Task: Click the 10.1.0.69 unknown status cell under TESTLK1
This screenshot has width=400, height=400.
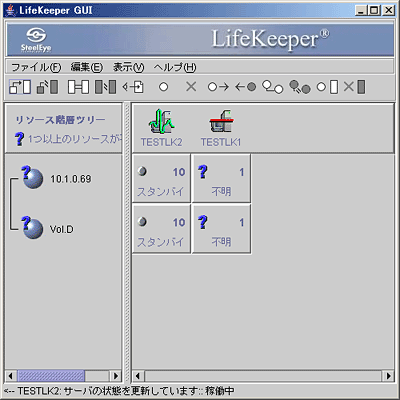Action: point(221,178)
